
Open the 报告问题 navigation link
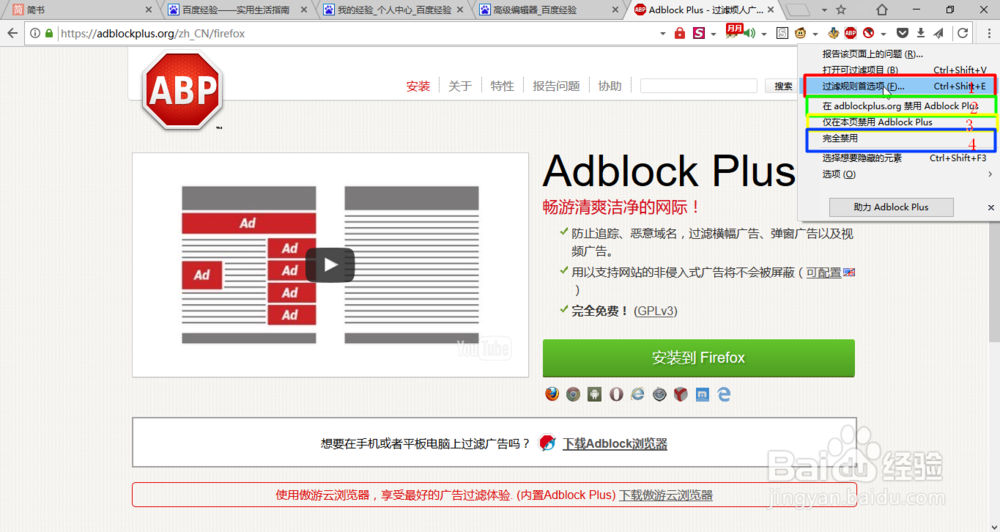[556, 86]
